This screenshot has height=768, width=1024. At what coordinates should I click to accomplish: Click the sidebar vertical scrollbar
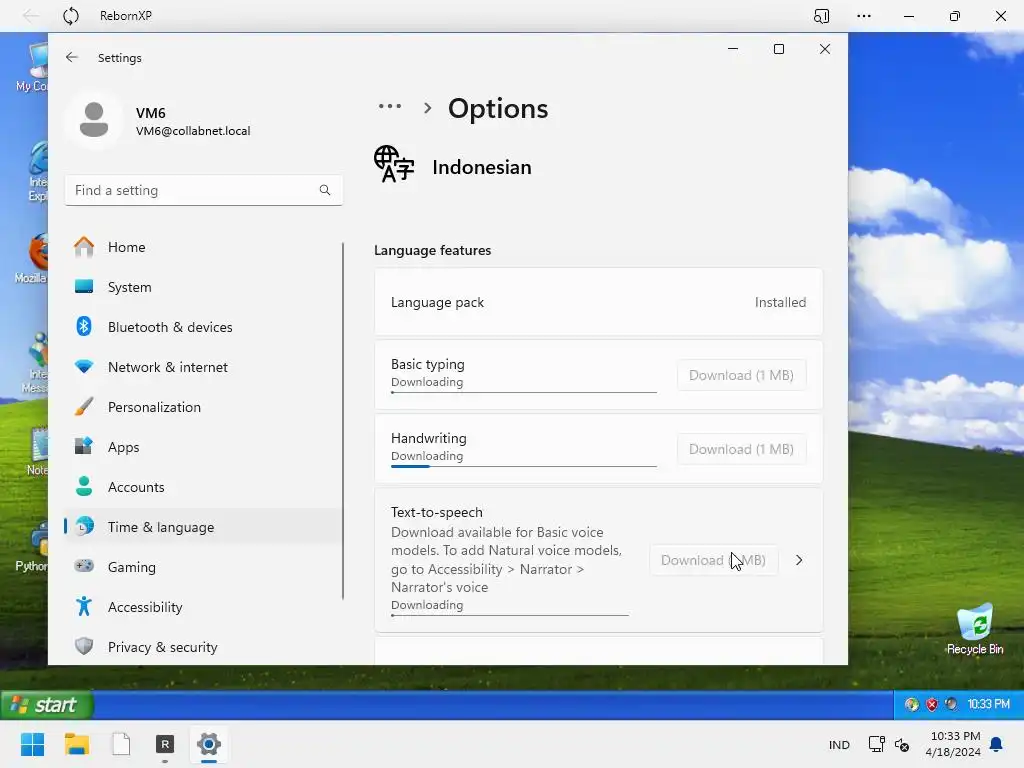(x=343, y=421)
